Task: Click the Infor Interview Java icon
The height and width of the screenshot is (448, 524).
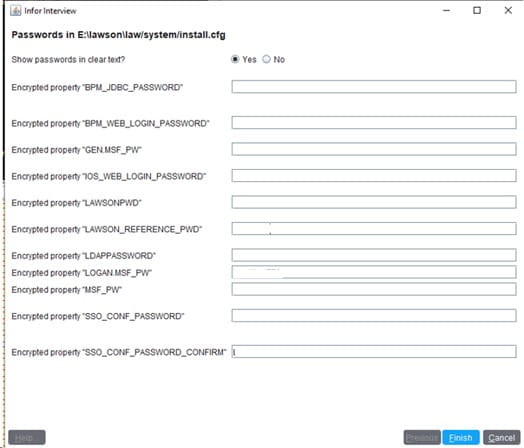Action: pos(15,11)
